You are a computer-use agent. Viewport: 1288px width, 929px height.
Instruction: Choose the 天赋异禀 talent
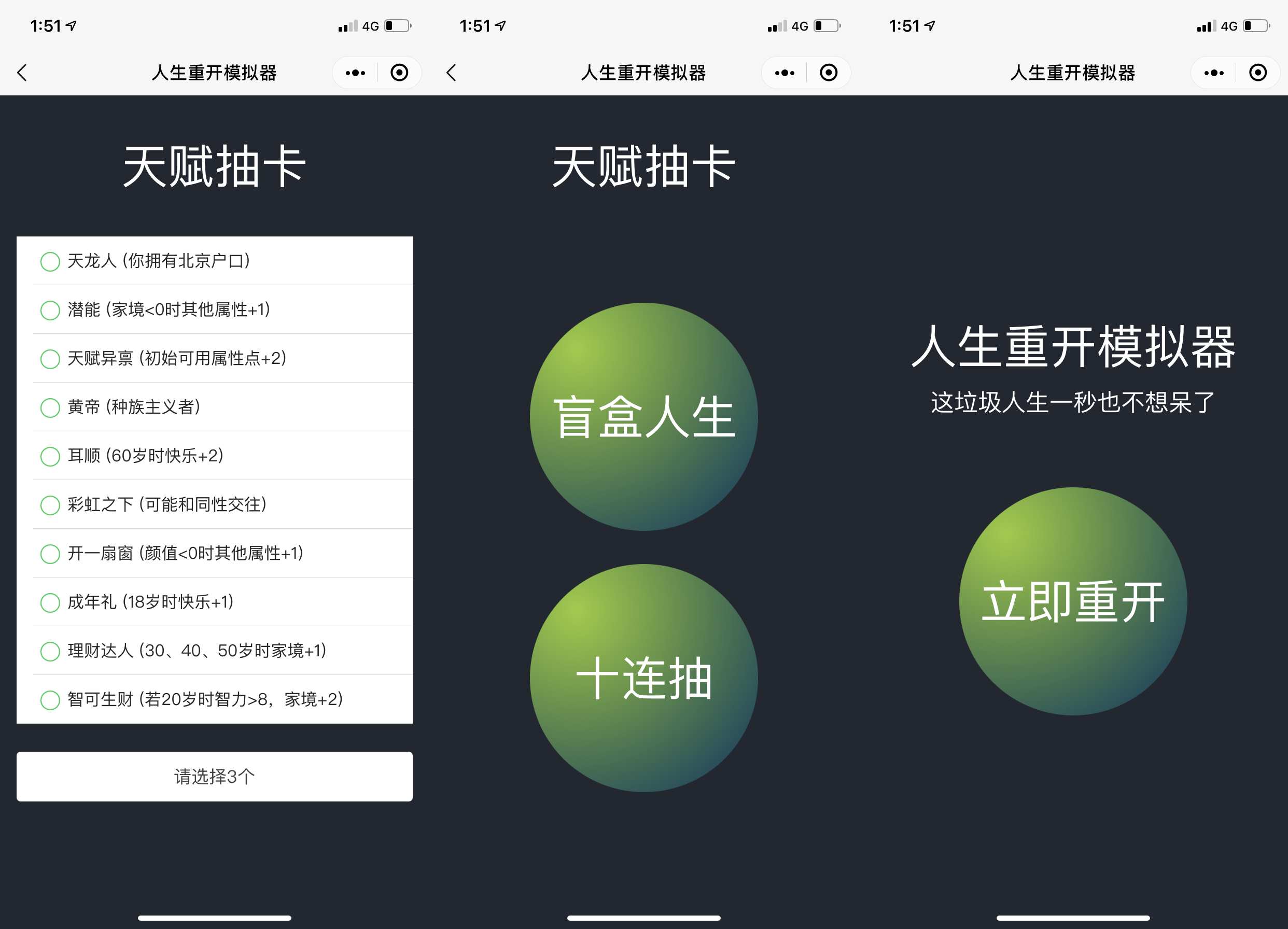click(50, 359)
